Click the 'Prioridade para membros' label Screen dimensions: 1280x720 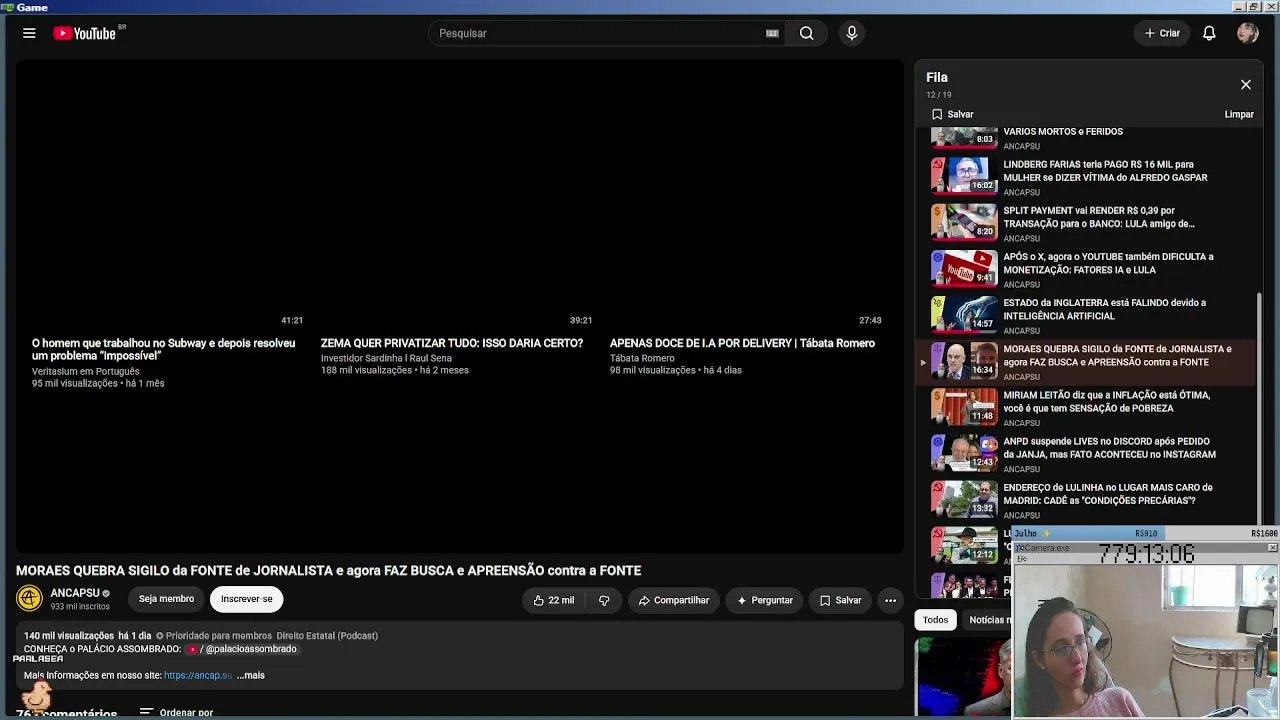tap(214, 636)
